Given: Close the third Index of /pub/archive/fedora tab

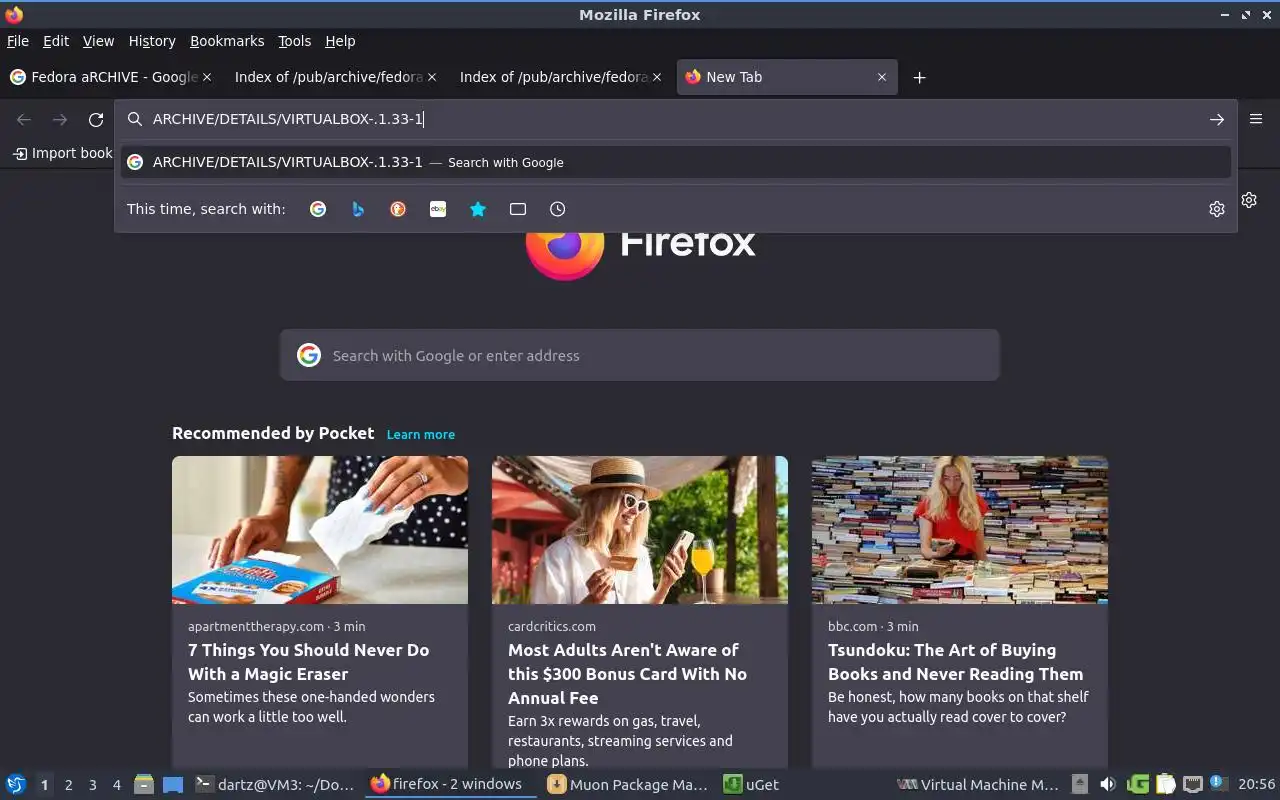Looking at the screenshot, I should tap(657, 77).
